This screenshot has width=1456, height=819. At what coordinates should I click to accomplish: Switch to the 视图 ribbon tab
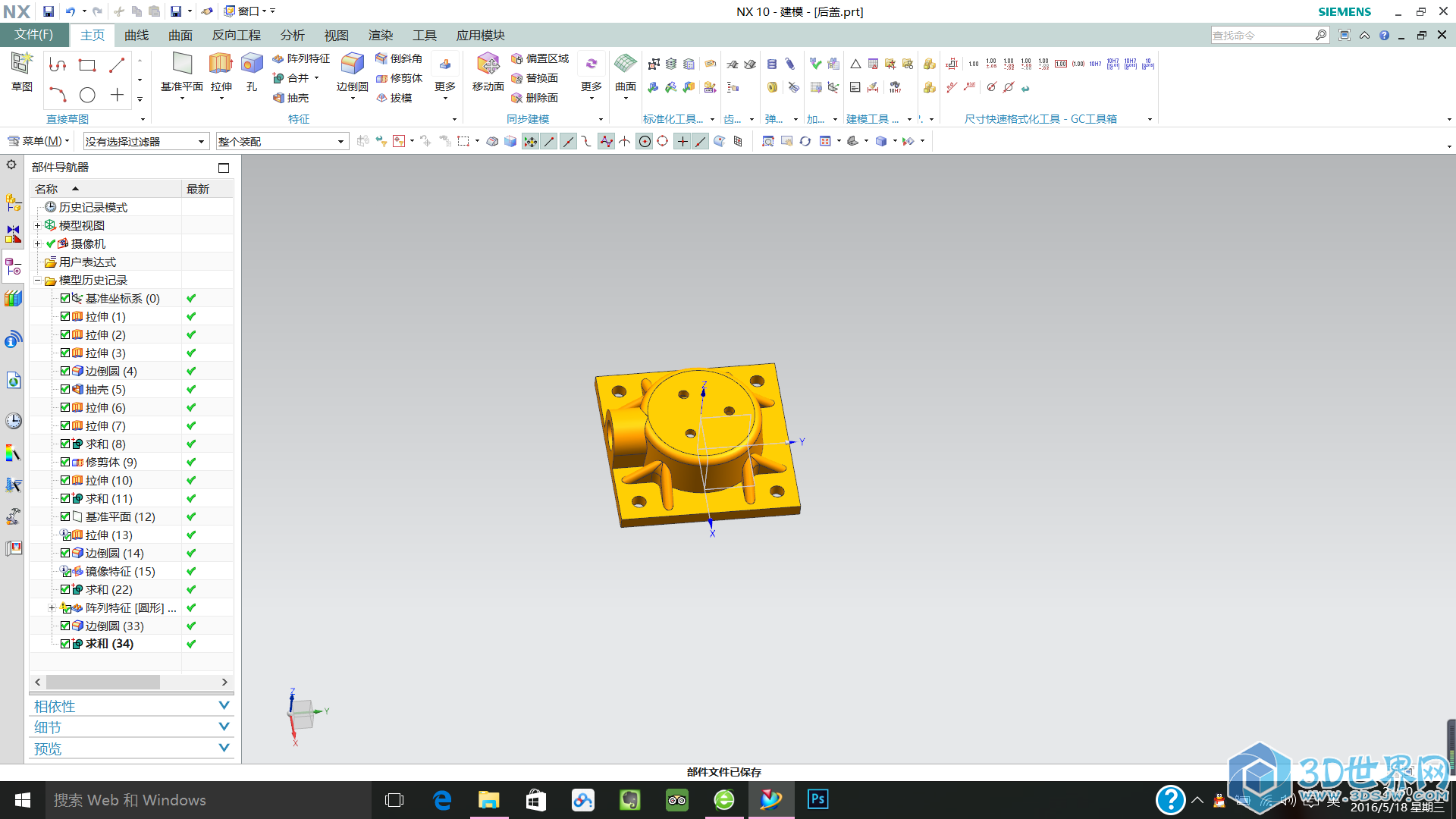(336, 36)
